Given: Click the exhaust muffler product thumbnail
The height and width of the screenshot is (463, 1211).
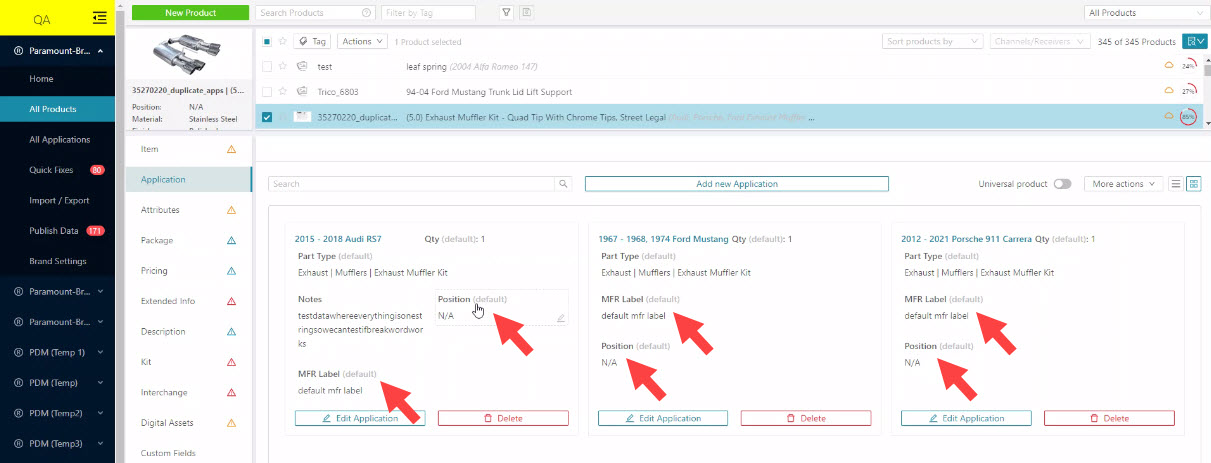Looking at the screenshot, I should pyautogui.click(x=189, y=54).
